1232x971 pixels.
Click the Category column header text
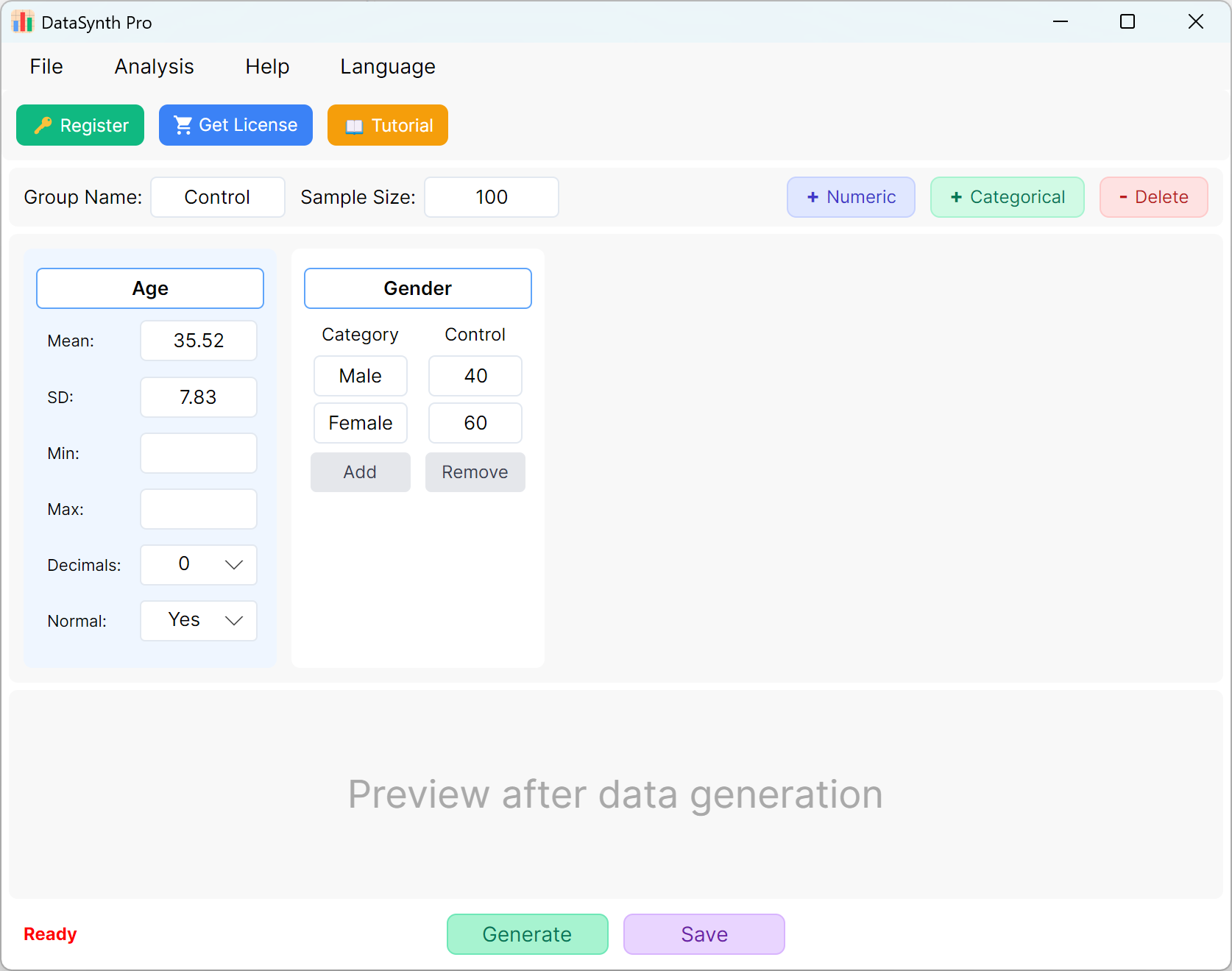click(360, 335)
